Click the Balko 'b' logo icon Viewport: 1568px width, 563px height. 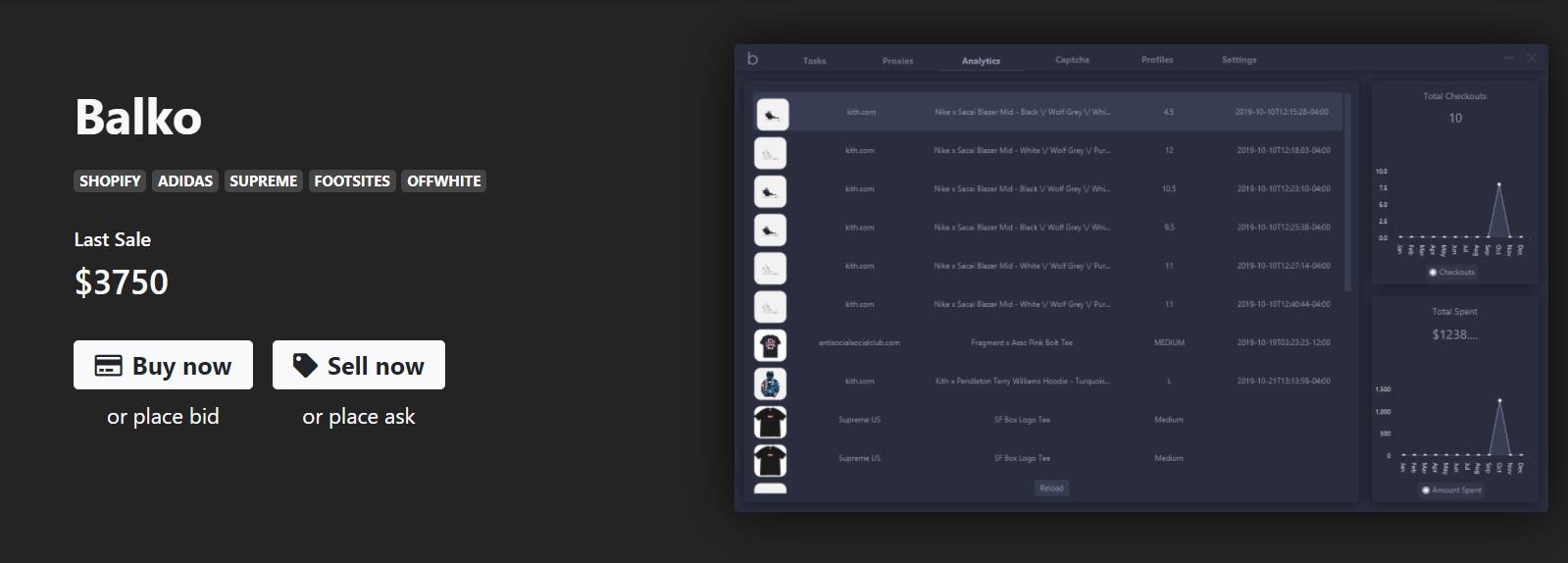[752, 59]
